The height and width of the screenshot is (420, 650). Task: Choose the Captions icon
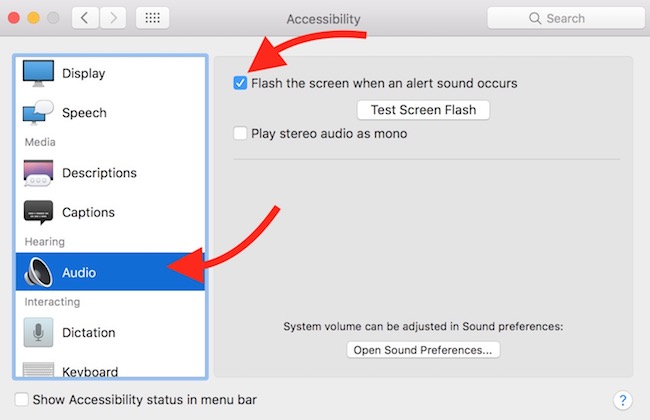click(x=38, y=212)
